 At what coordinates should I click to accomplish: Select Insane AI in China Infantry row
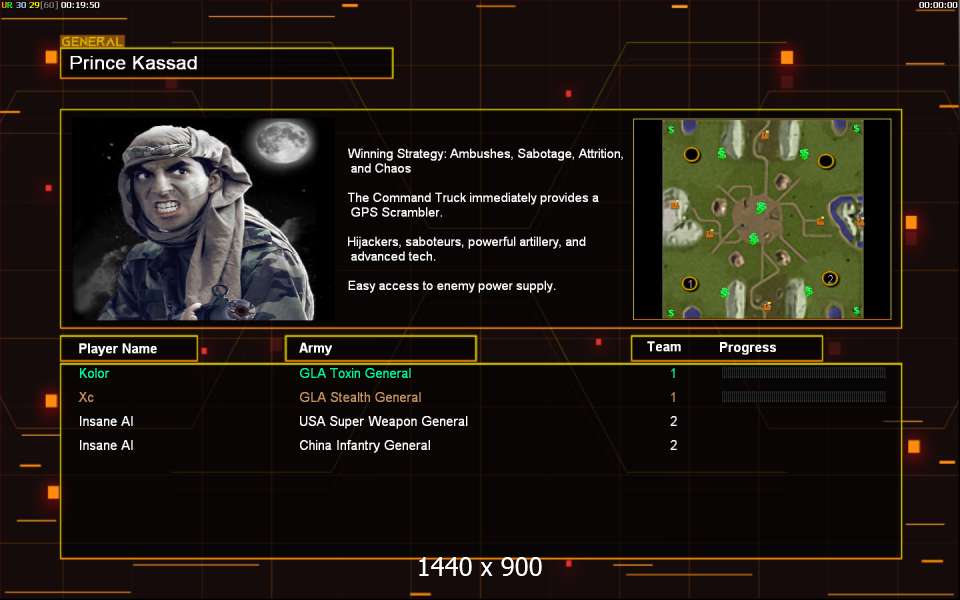coord(106,446)
